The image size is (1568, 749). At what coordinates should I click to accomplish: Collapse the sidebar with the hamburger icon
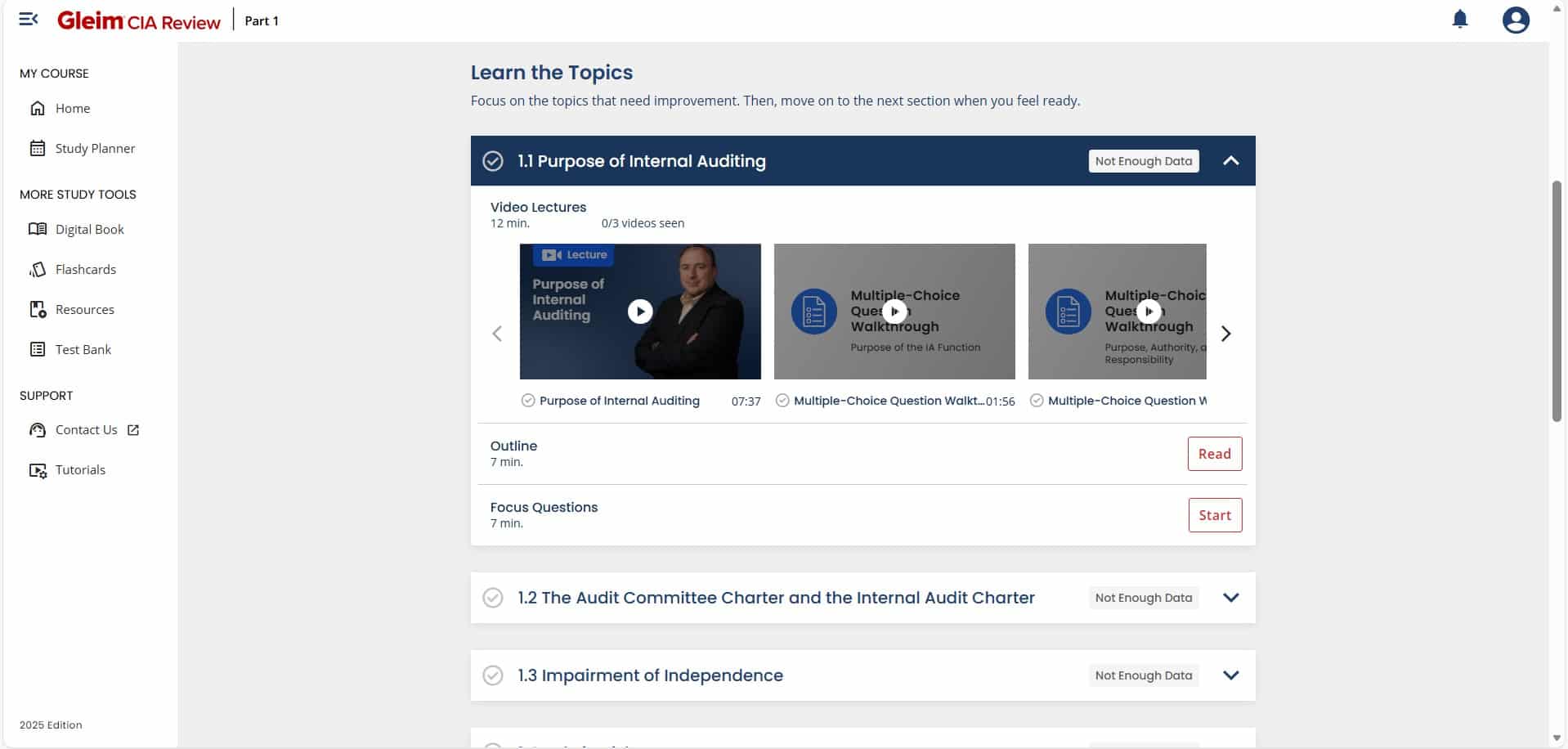(x=29, y=20)
